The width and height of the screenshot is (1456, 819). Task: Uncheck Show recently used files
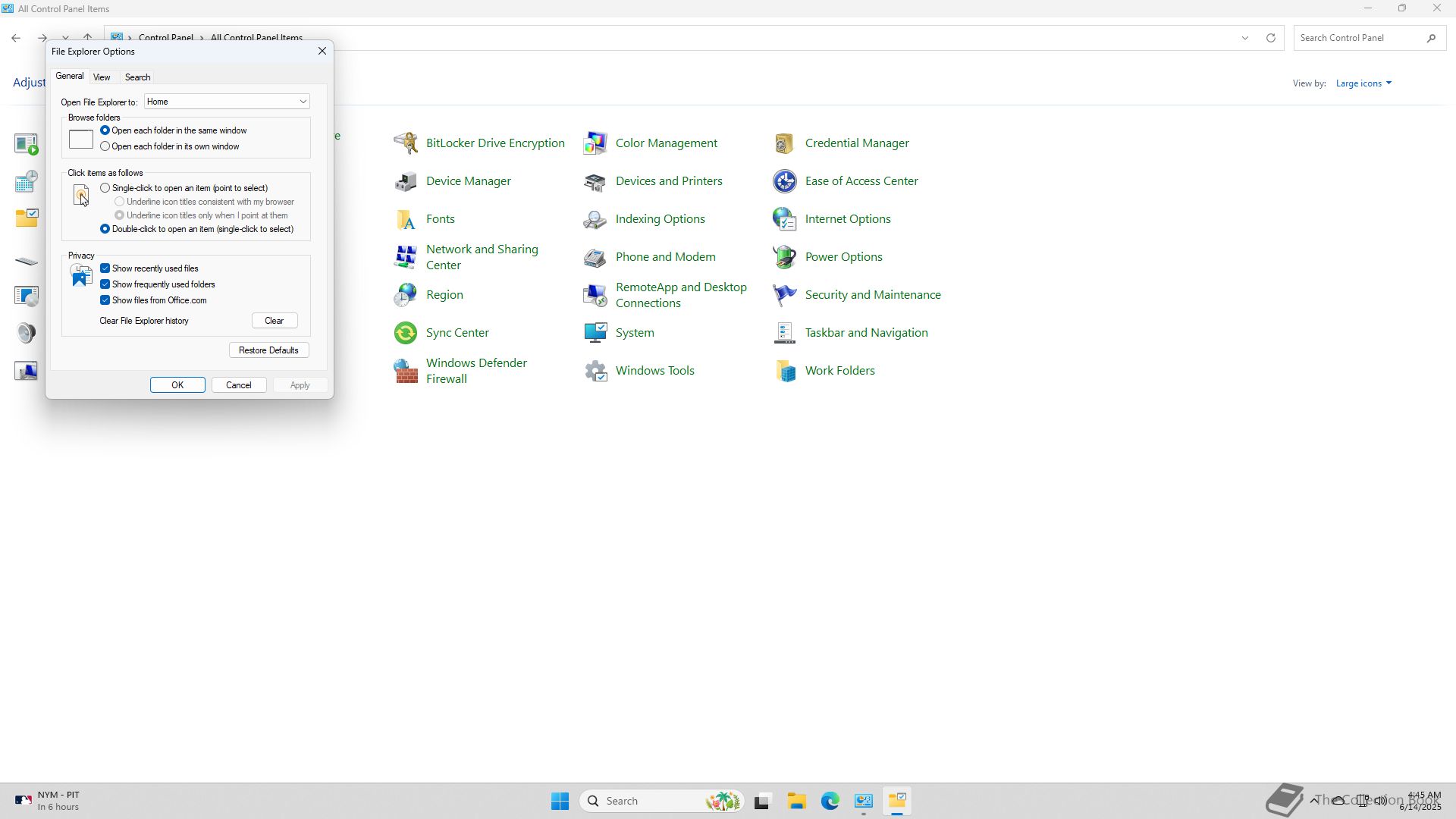coord(105,268)
